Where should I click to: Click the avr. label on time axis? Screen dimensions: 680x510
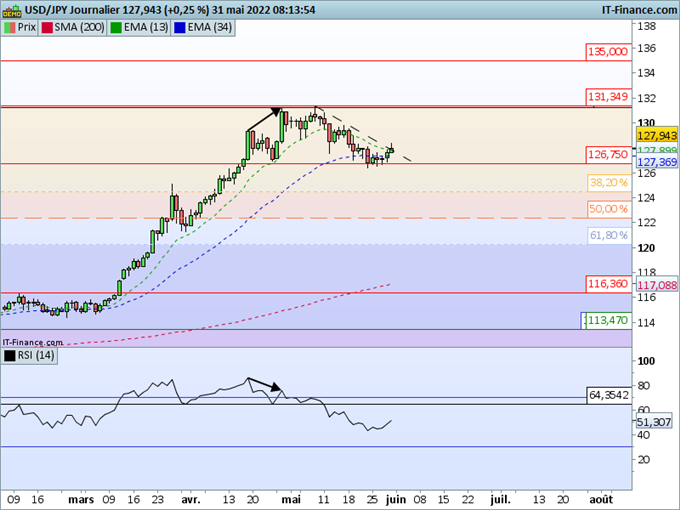coord(191,500)
